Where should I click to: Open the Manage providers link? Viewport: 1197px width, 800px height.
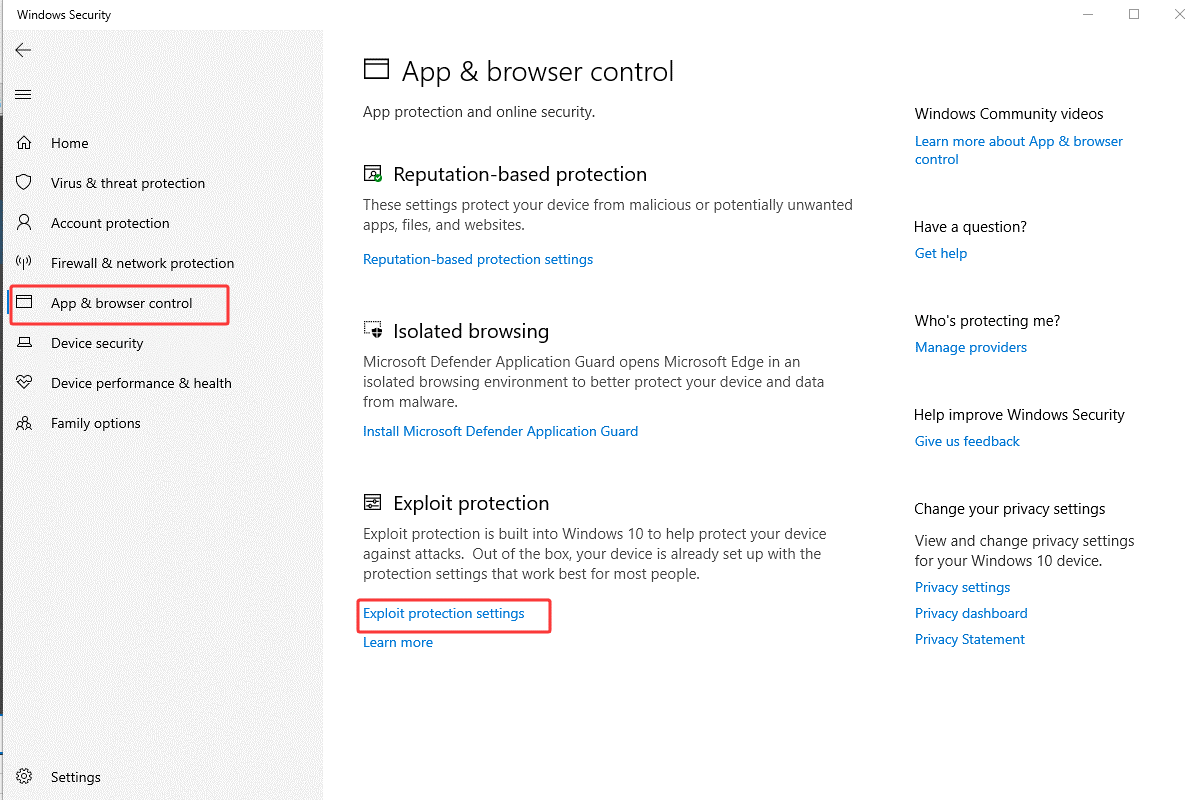(970, 347)
